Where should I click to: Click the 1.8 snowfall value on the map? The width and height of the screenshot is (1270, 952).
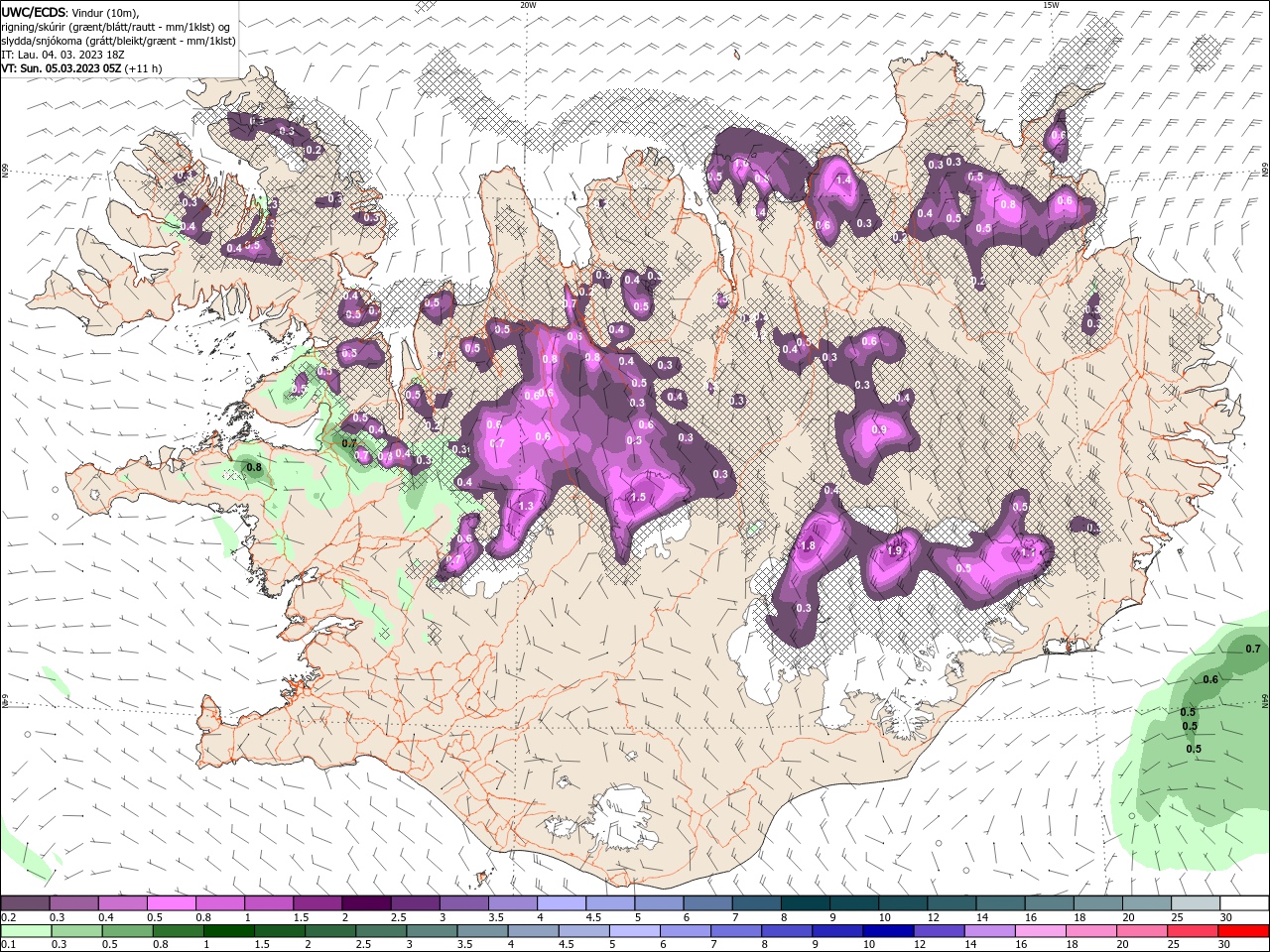coord(808,546)
